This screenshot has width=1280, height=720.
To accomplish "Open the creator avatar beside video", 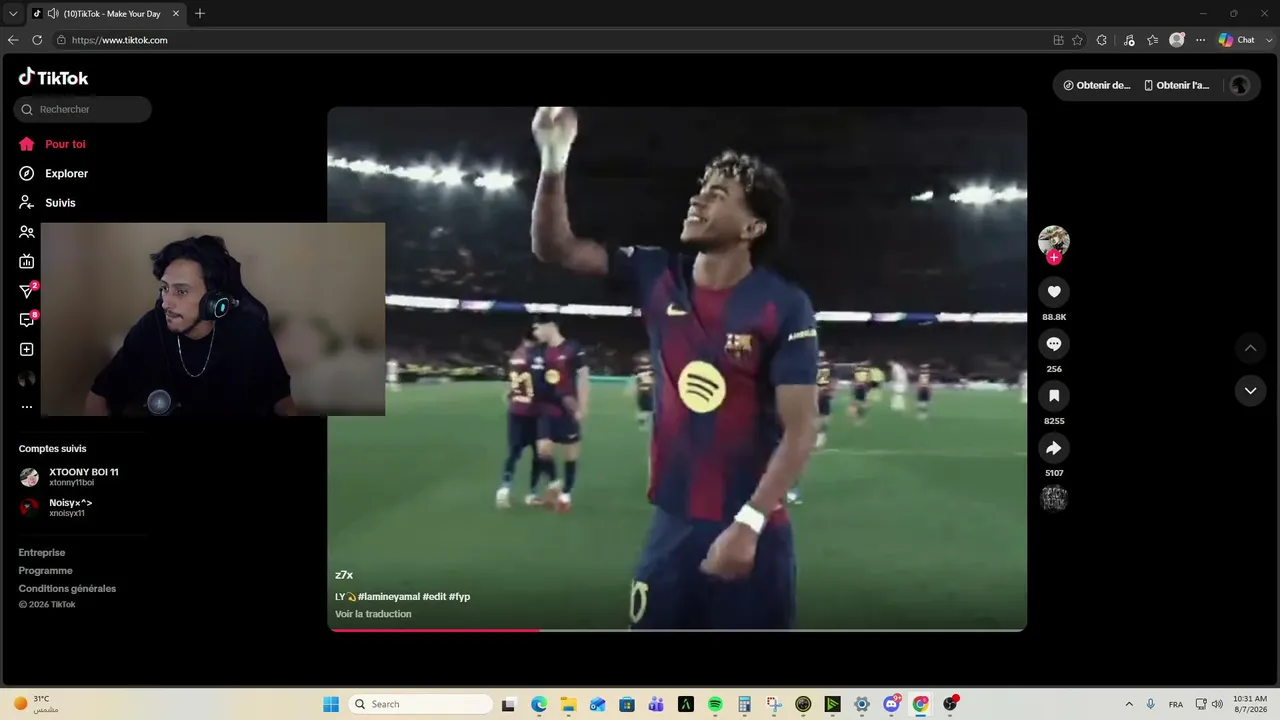I will pos(1054,240).
